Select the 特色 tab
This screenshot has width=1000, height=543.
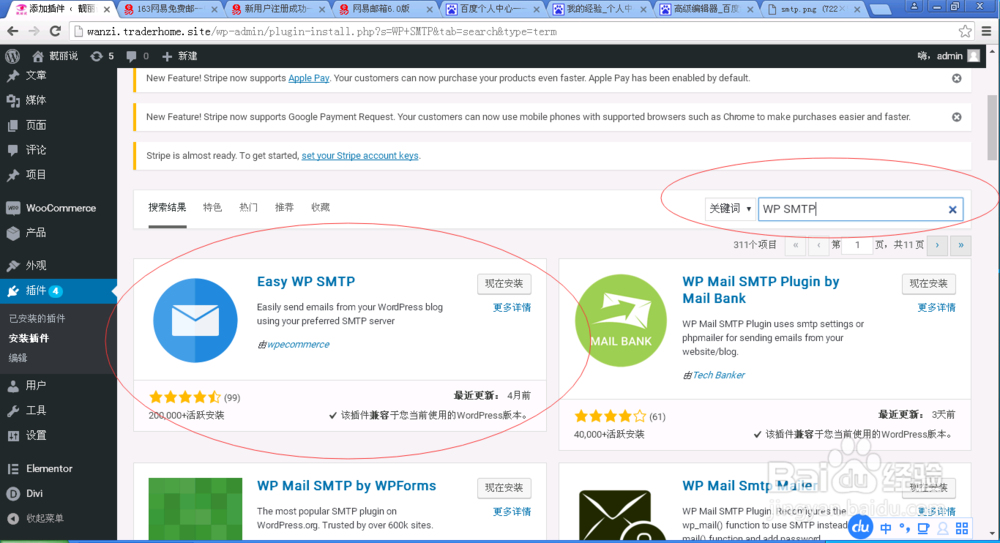(x=212, y=207)
